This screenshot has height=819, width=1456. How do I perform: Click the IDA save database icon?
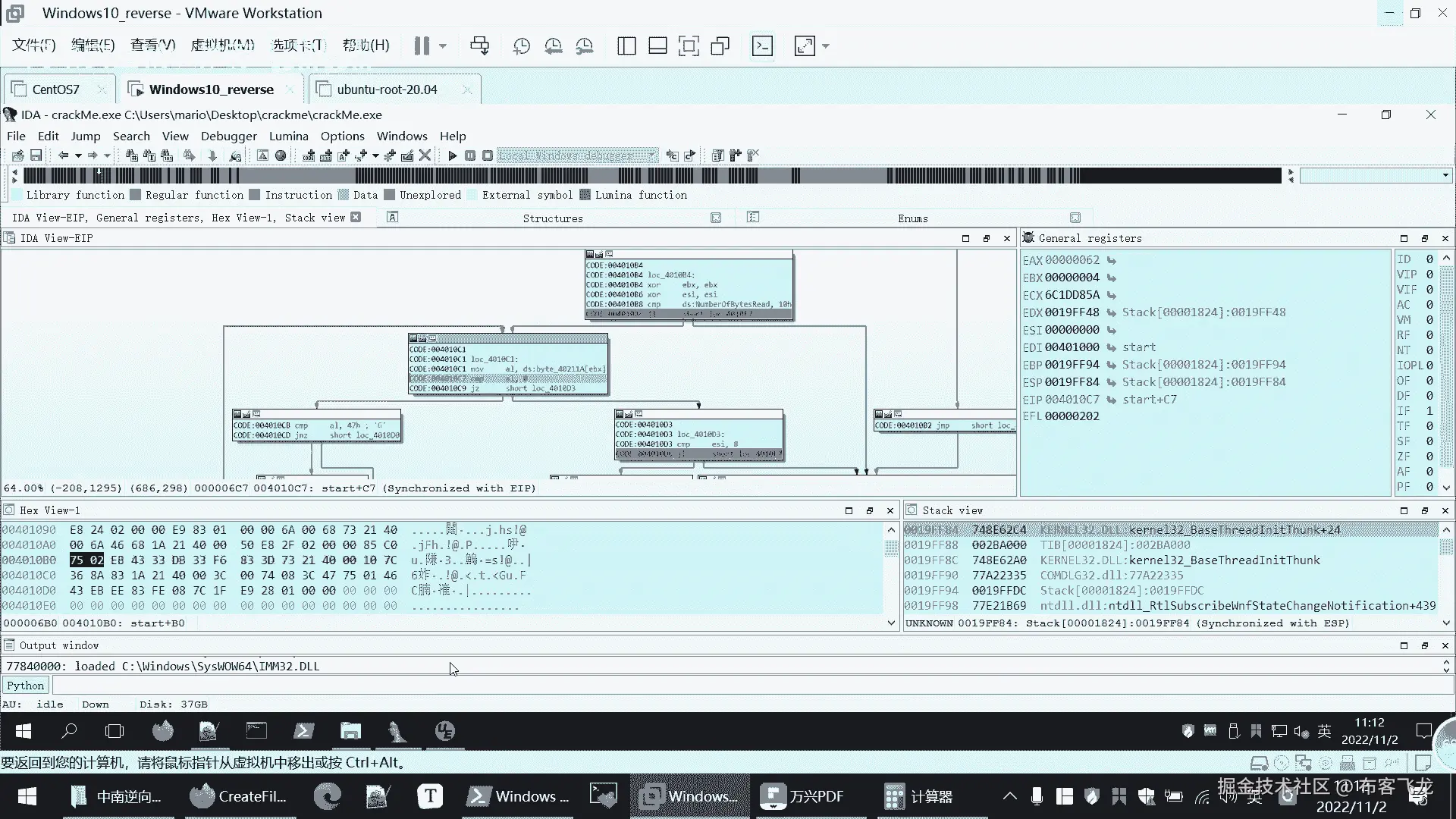coord(36,155)
